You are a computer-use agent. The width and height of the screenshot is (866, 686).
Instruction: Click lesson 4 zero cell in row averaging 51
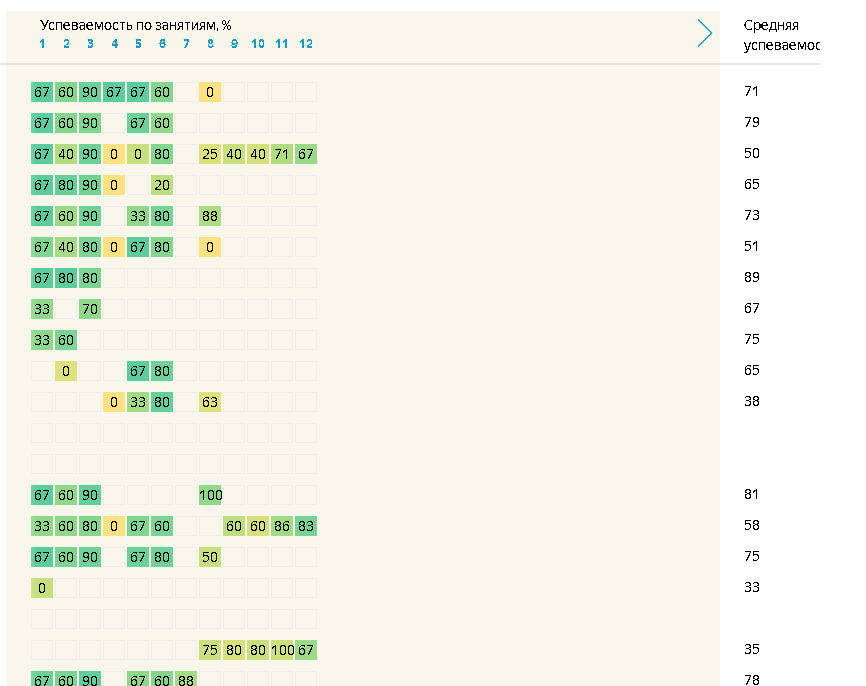click(x=114, y=247)
